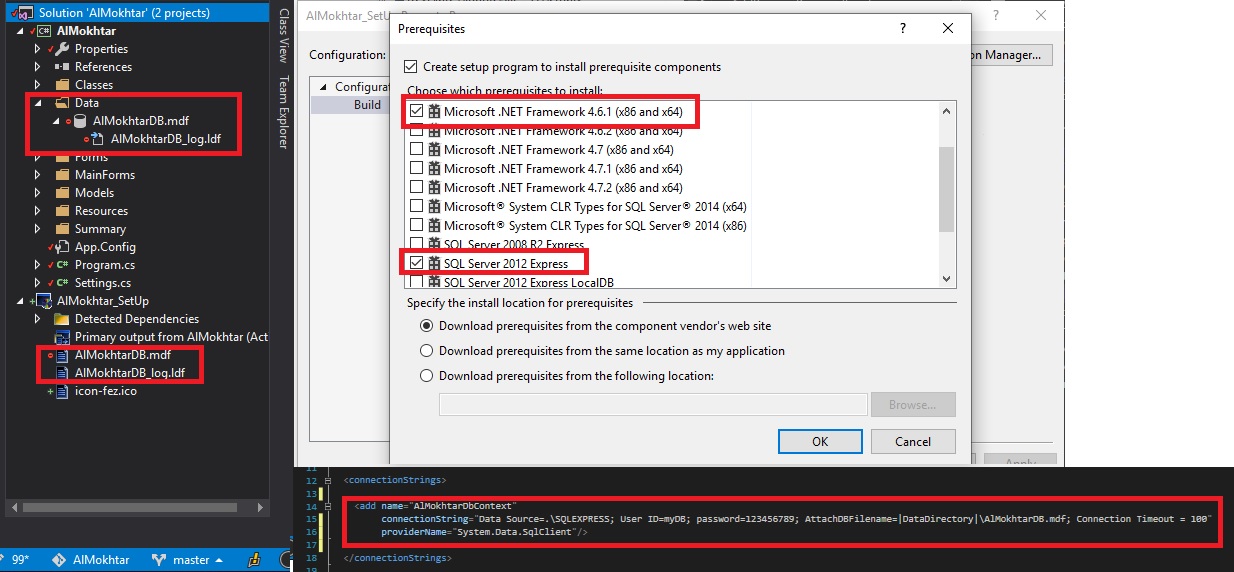The height and width of the screenshot is (572, 1234).
Task: Toggle Create setup program to install prerequisite components
Action: click(x=411, y=67)
